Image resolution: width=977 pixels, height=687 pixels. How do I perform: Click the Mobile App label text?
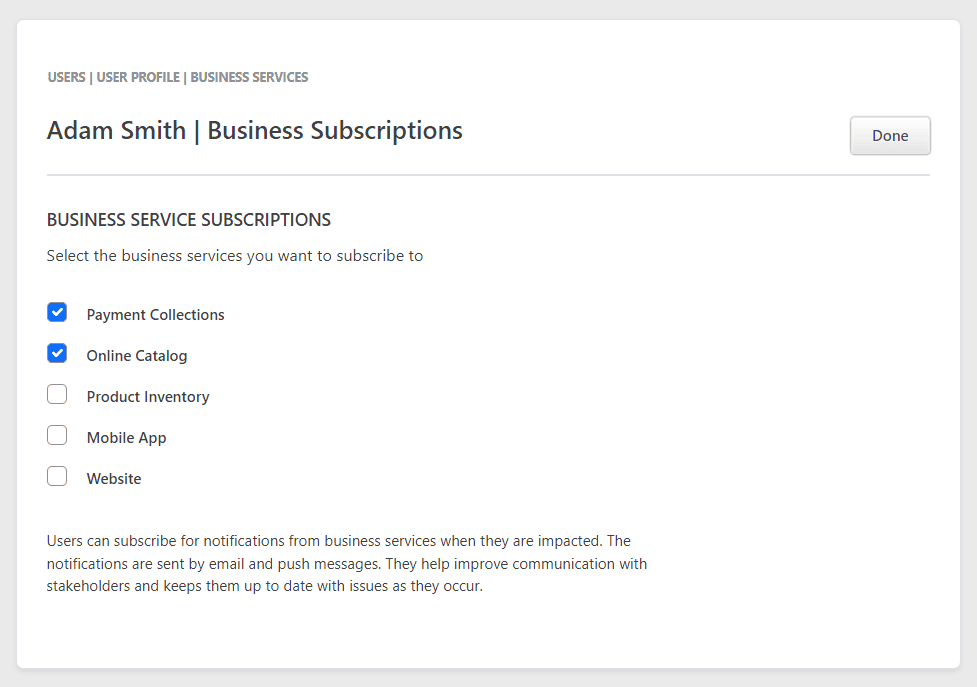(x=126, y=438)
